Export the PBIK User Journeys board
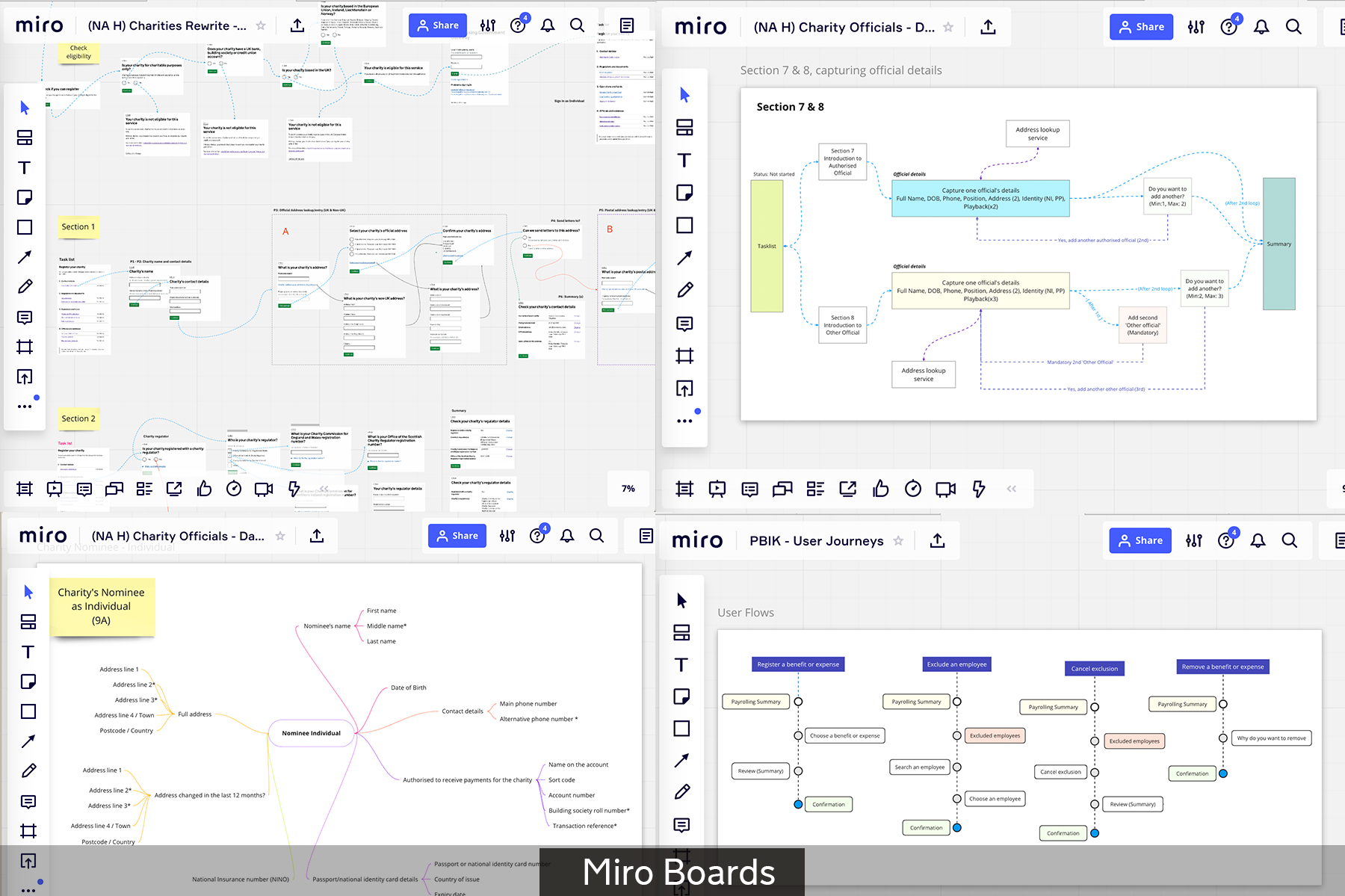Viewport: 1345px width, 896px height. [x=938, y=540]
